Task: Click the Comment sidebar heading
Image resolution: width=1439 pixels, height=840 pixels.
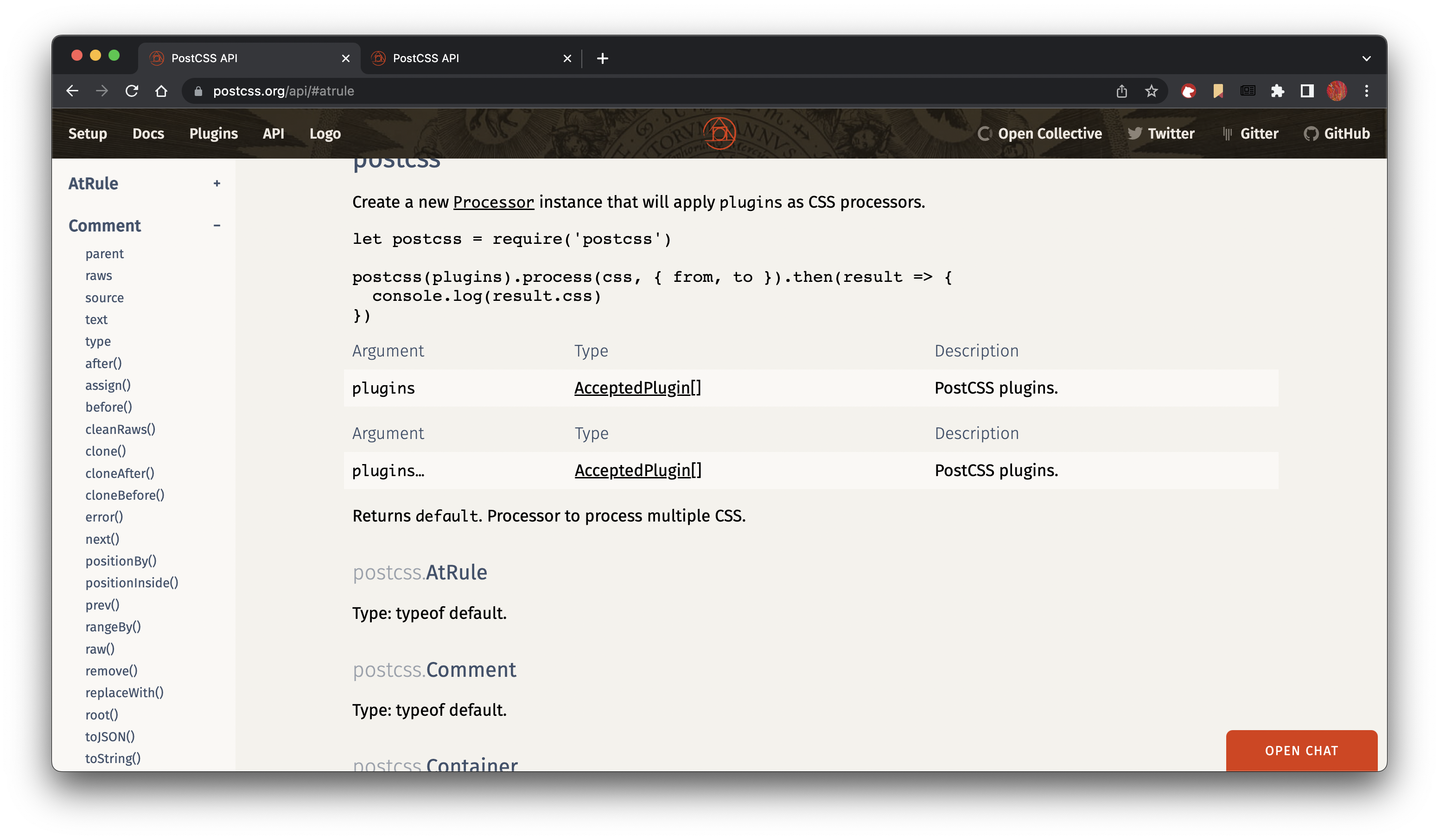Action: [x=104, y=226]
